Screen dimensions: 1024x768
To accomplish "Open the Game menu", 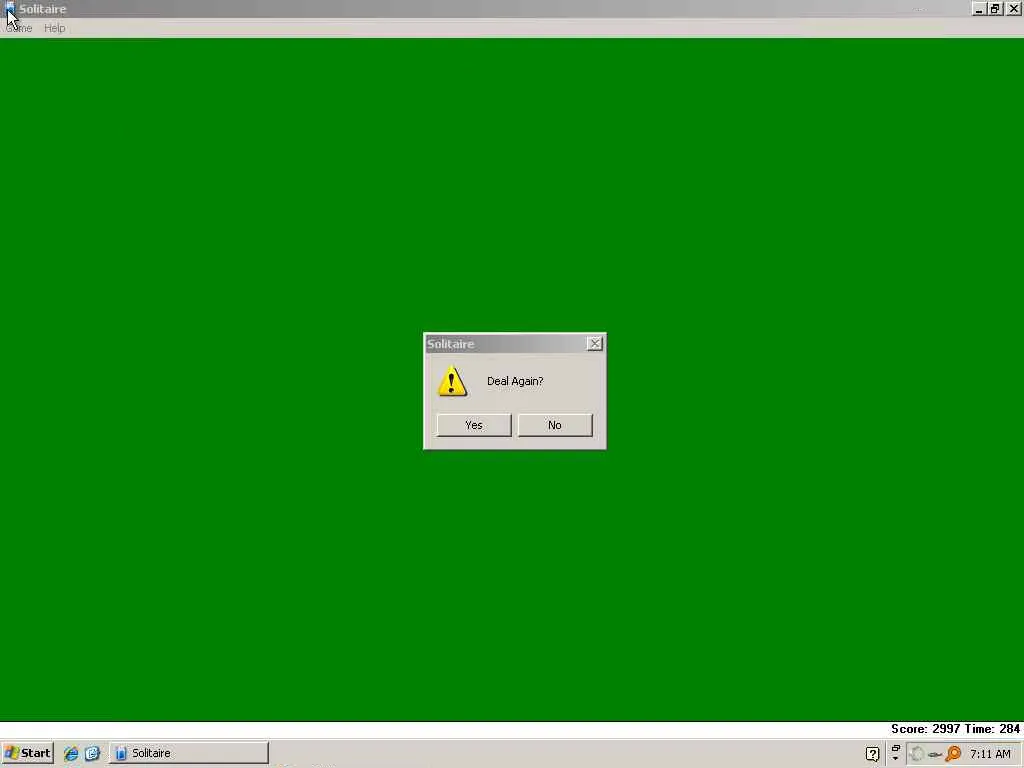I will point(19,28).
